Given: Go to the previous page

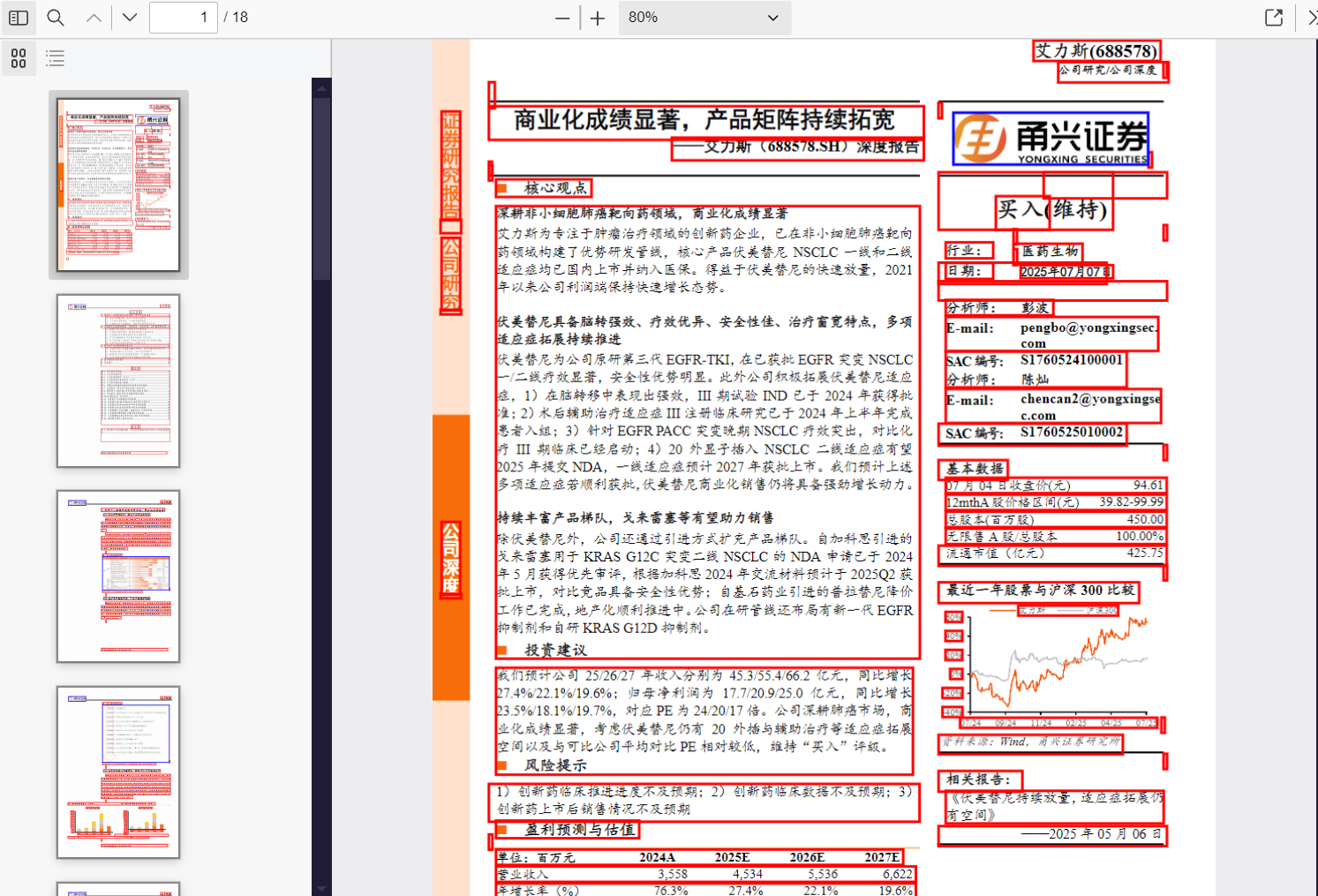Looking at the screenshot, I should coord(93,17).
